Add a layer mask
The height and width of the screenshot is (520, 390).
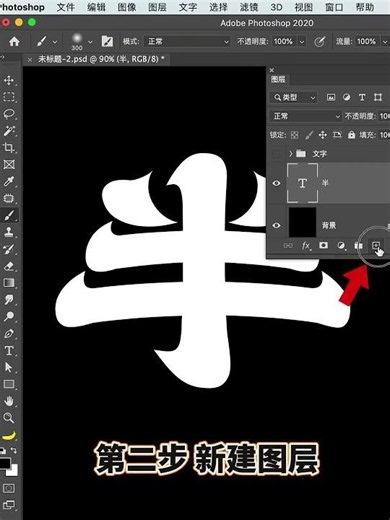pos(323,245)
